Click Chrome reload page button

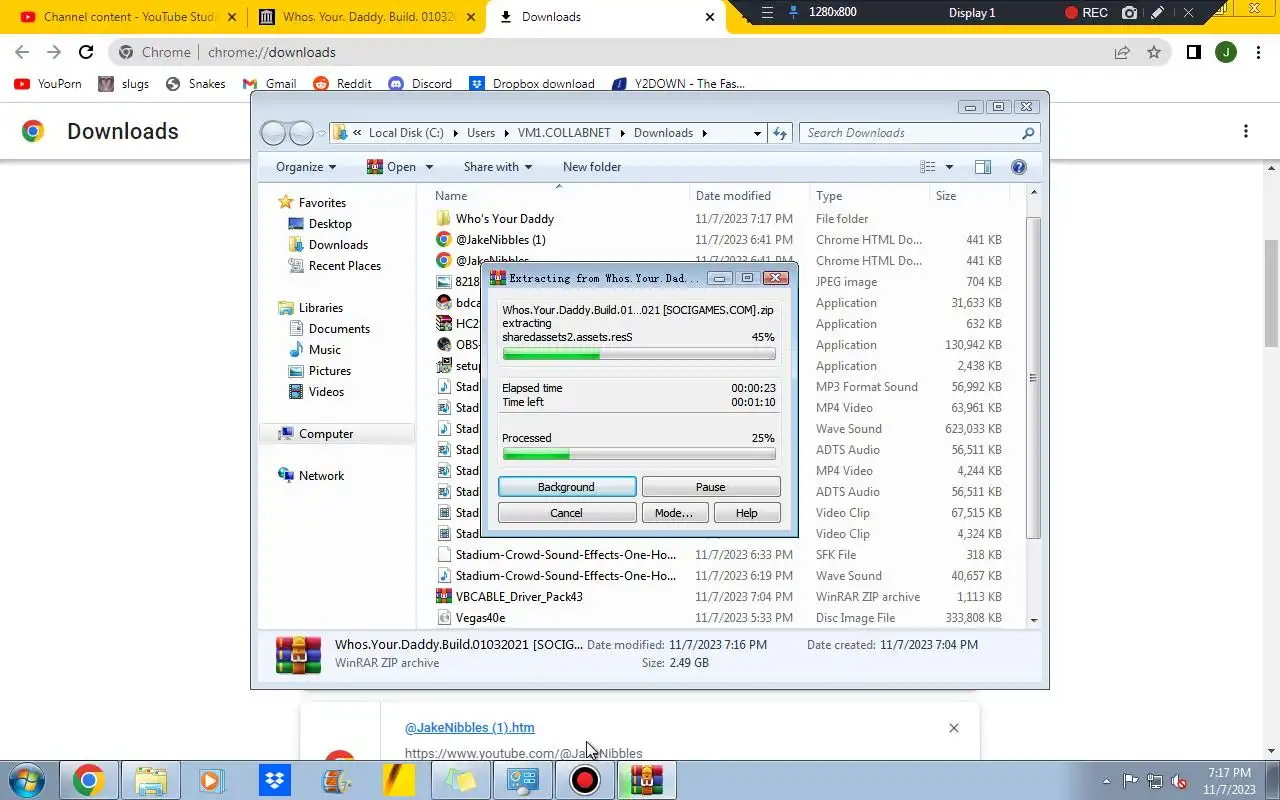(x=86, y=52)
